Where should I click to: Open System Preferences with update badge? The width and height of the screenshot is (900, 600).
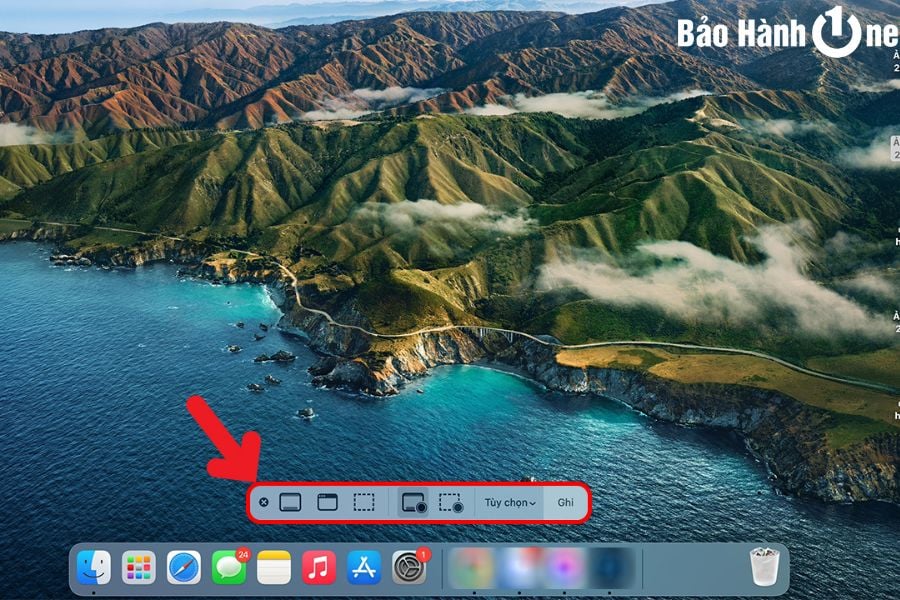[409, 568]
